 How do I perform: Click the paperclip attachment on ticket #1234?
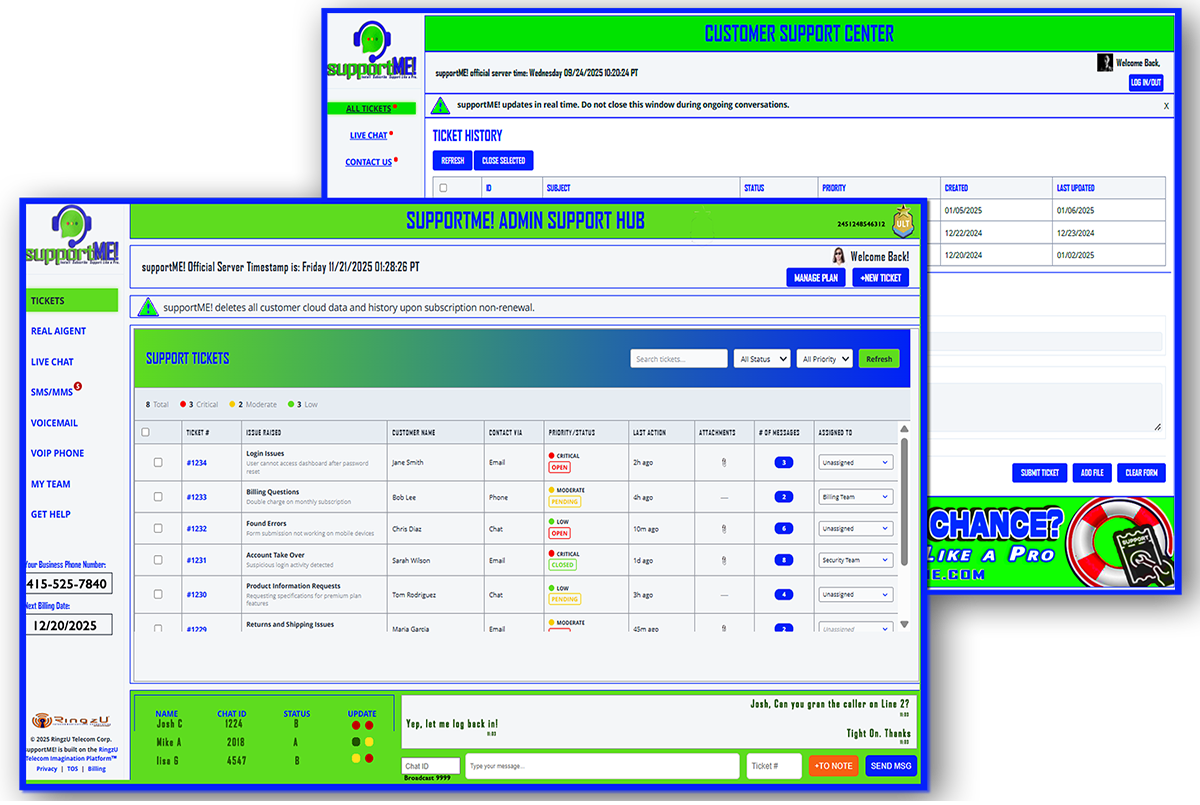coord(724,462)
